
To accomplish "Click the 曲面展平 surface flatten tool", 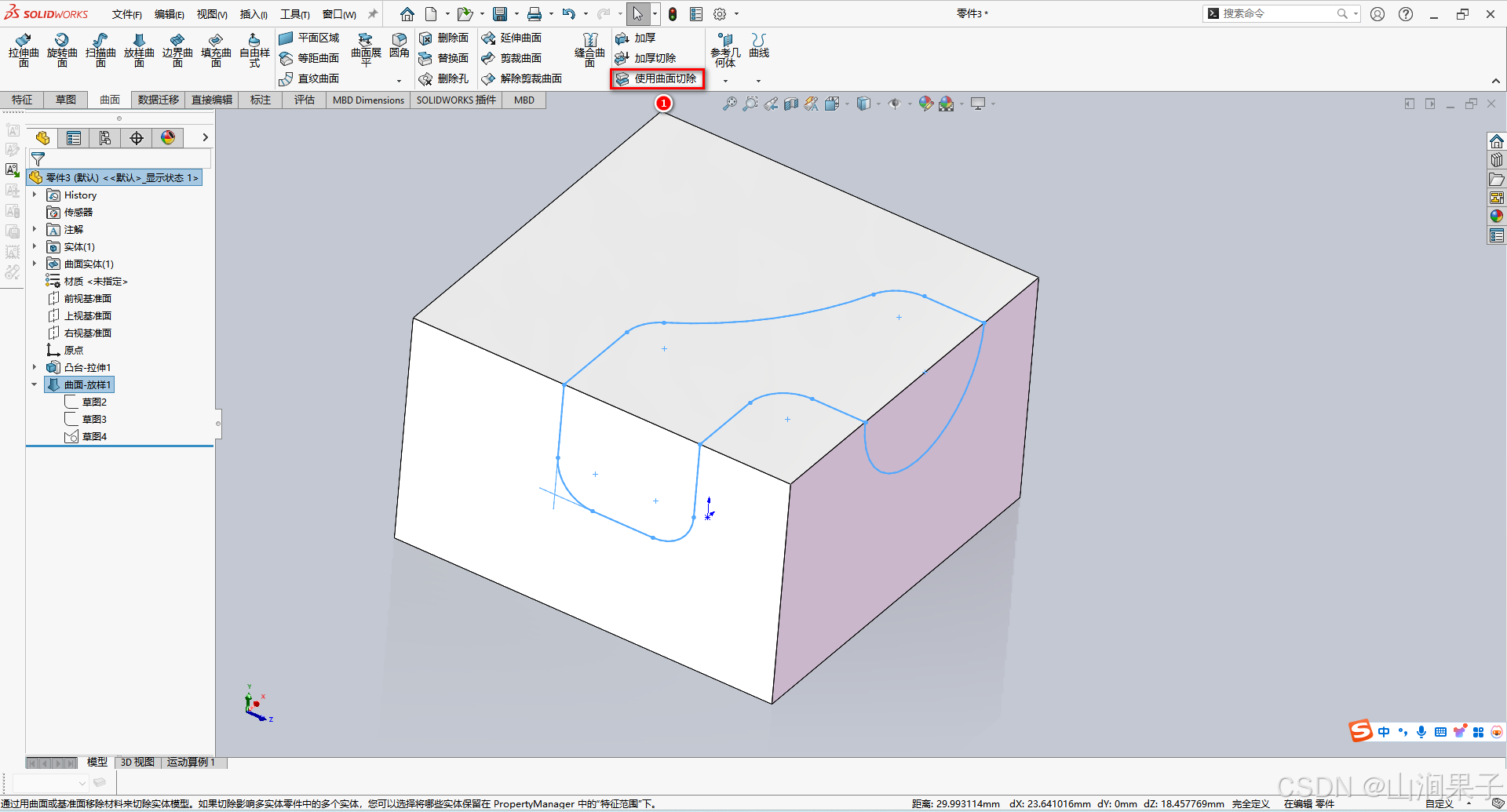I will tap(366, 50).
